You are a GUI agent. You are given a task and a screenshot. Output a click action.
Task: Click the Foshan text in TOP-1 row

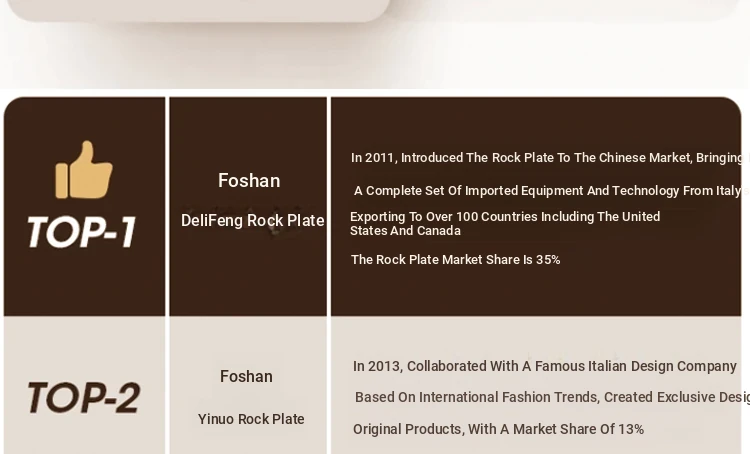coord(249,180)
